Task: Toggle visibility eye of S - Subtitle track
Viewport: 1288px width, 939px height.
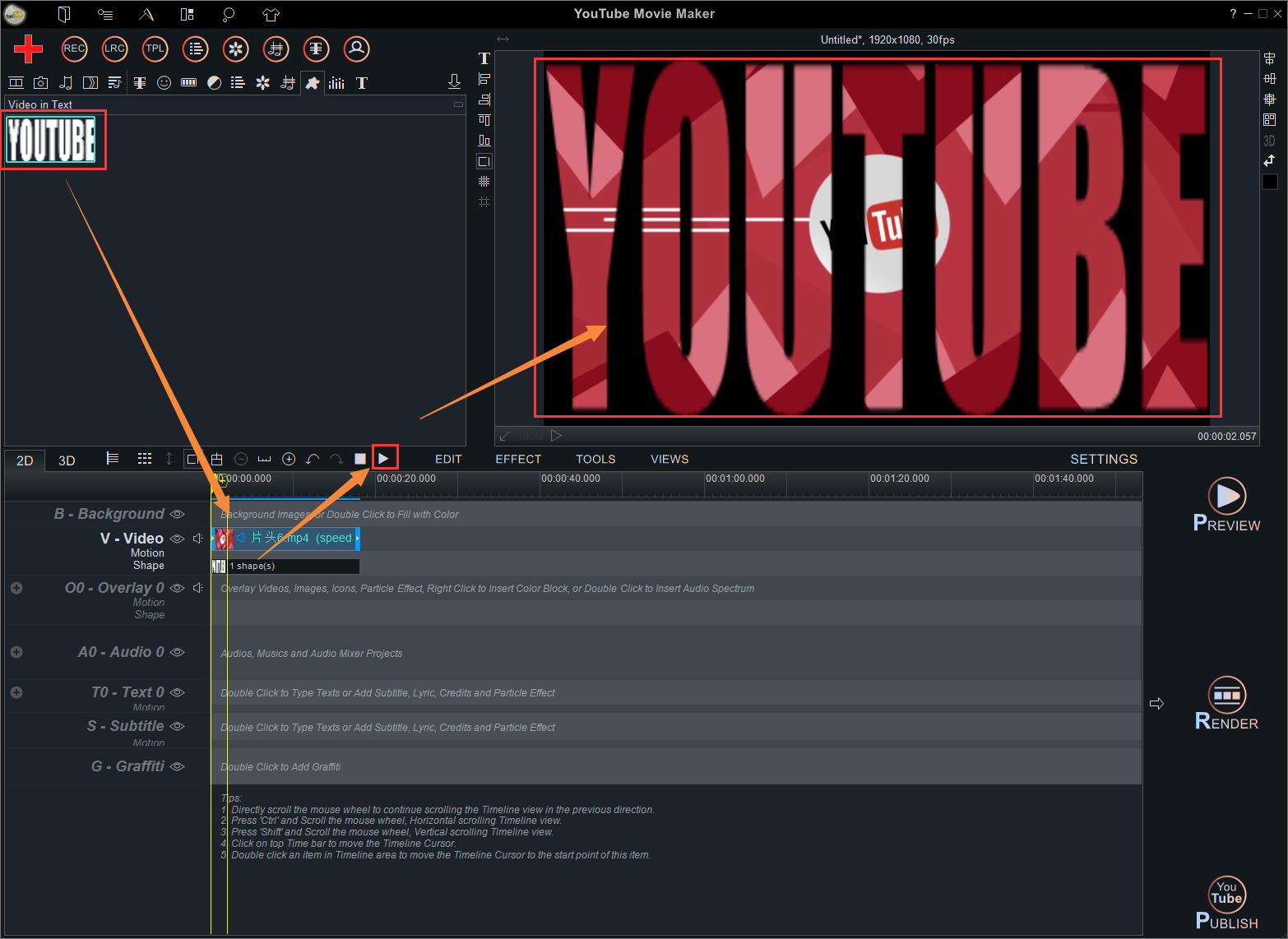Action: (x=177, y=726)
